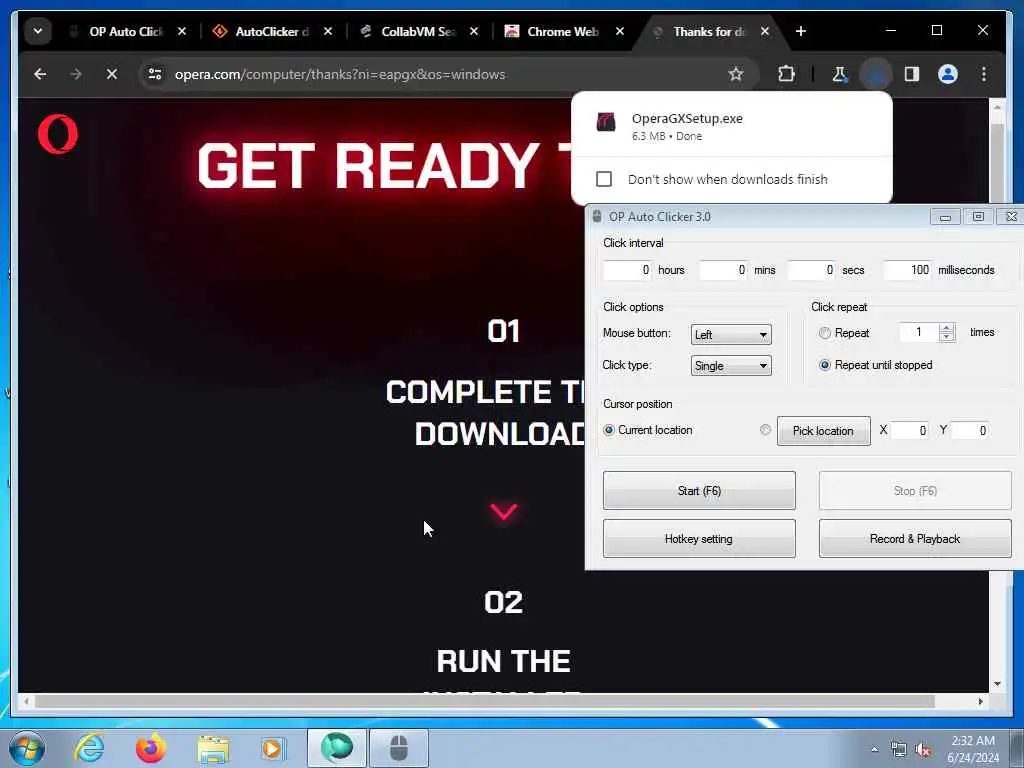Click the taskbar clock showing 2:32 AM
This screenshot has width=1024, height=768.
[973, 749]
